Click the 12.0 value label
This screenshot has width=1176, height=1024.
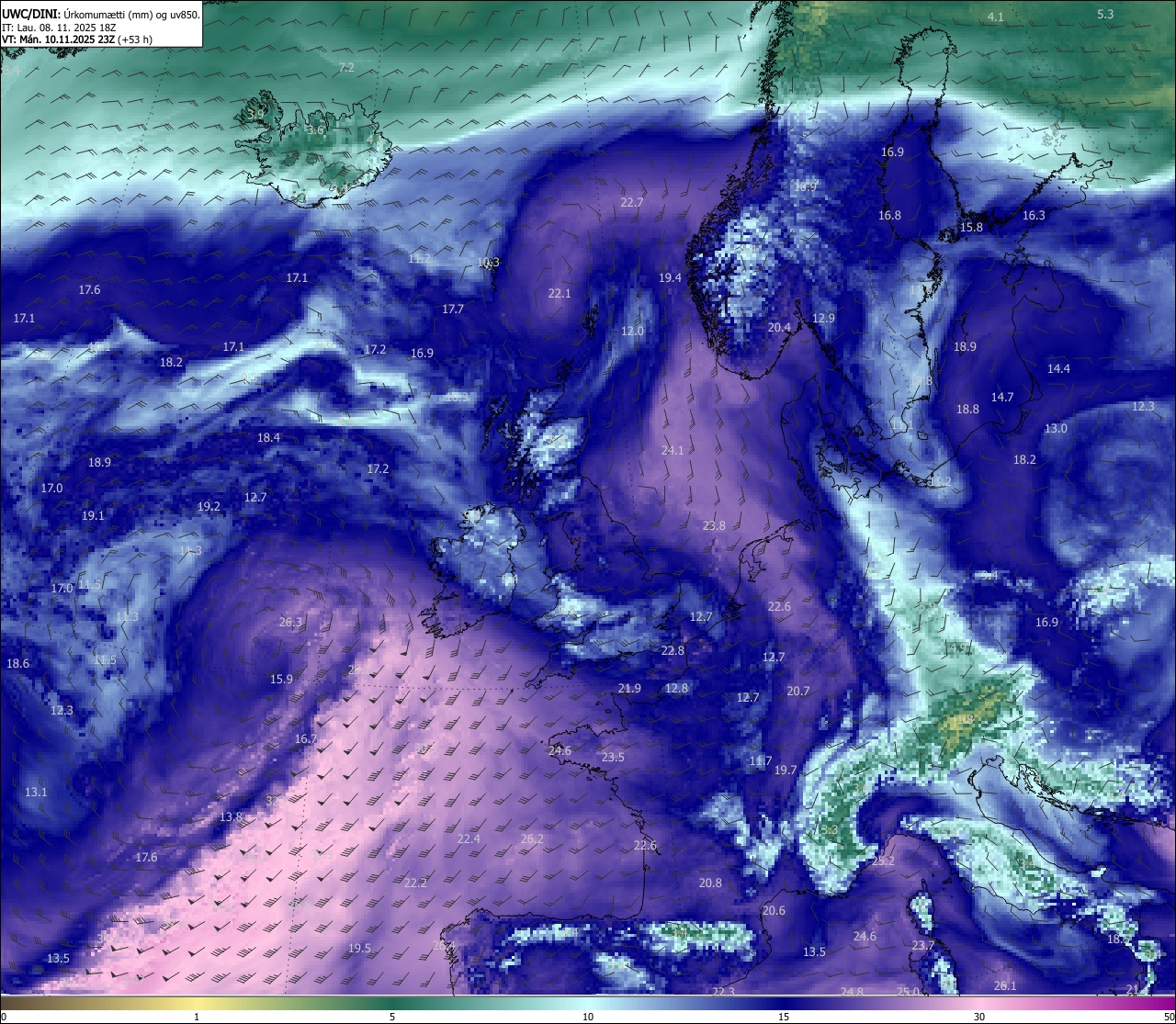click(x=632, y=331)
